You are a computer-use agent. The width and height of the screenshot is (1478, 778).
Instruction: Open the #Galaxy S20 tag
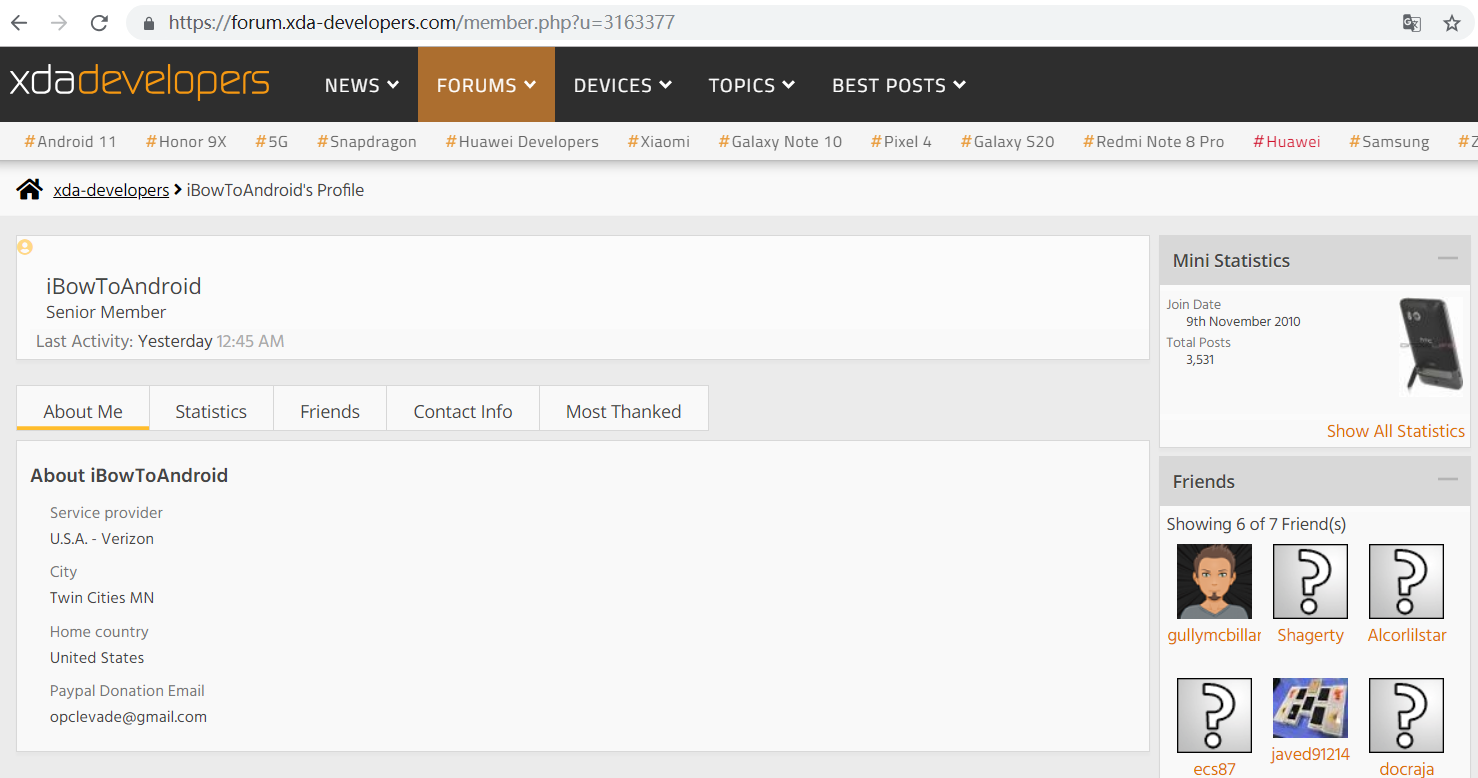coord(1007,142)
